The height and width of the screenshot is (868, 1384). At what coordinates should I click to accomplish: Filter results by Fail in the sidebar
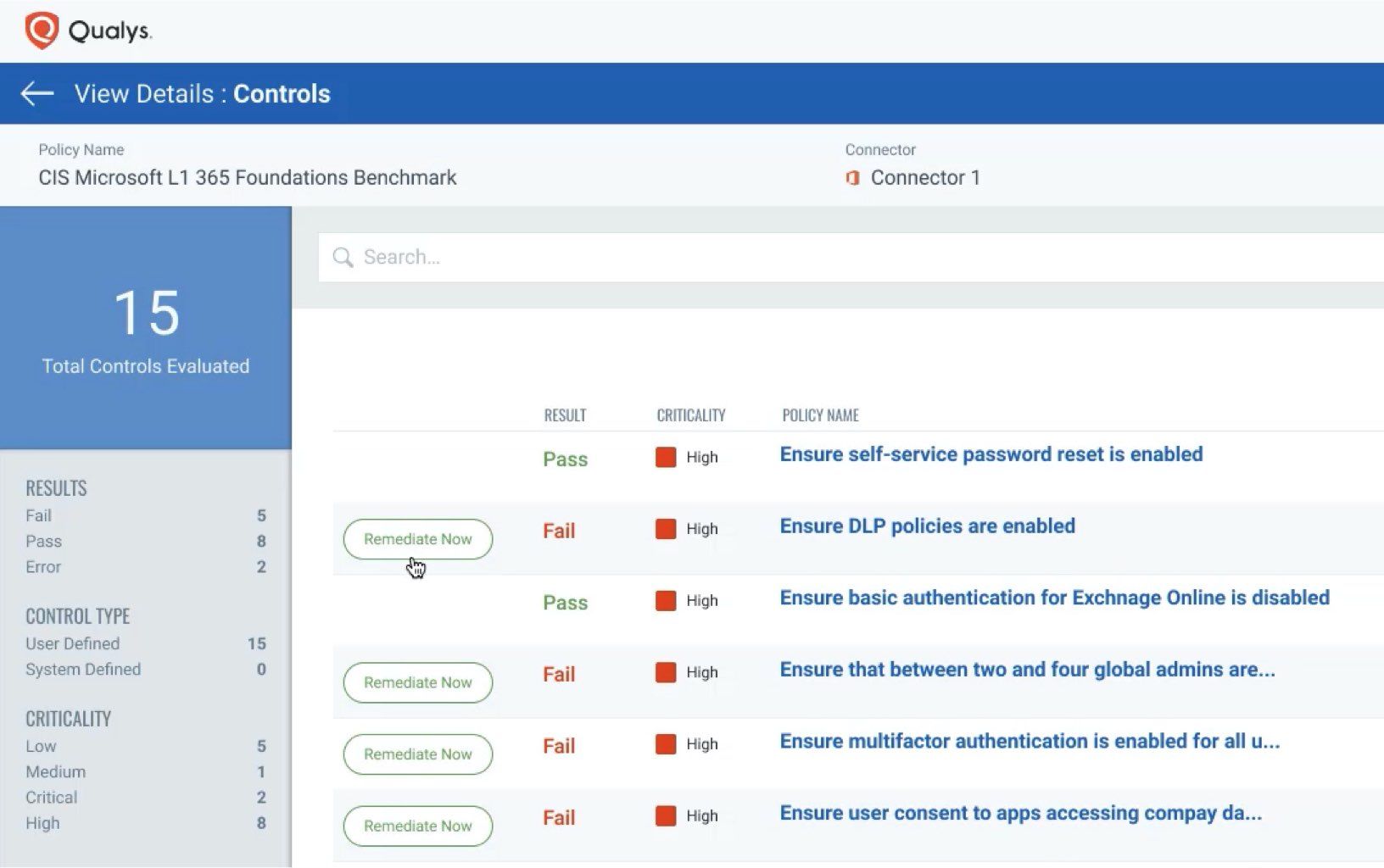click(40, 515)
